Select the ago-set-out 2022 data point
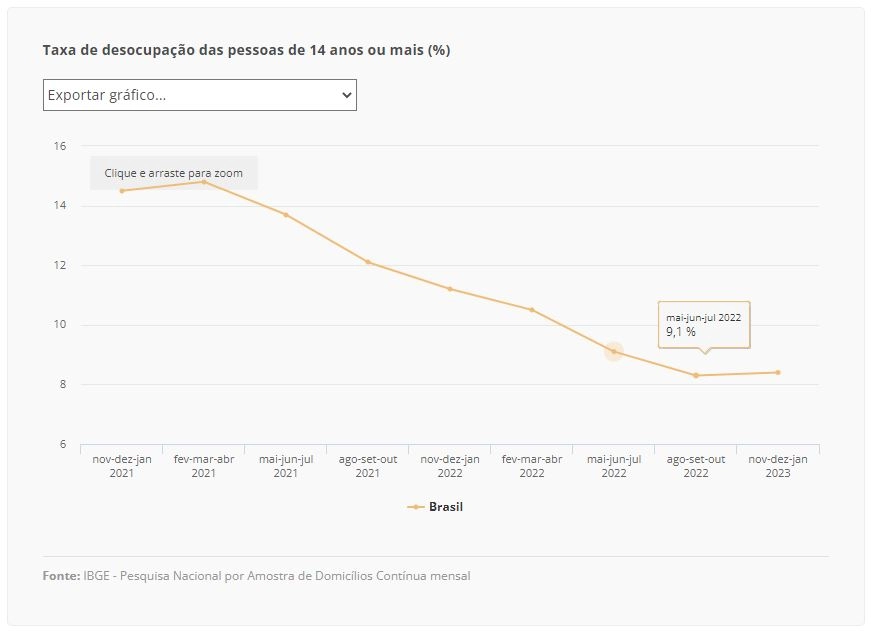Viewport: 871px width, 631px height. coord(696,375)
